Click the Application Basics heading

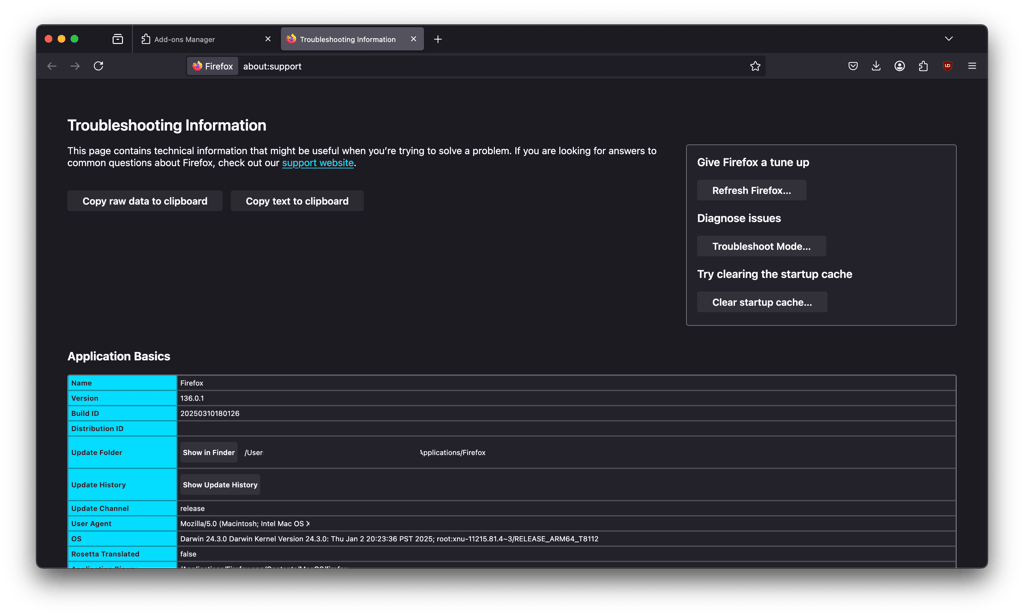(119, 356)
